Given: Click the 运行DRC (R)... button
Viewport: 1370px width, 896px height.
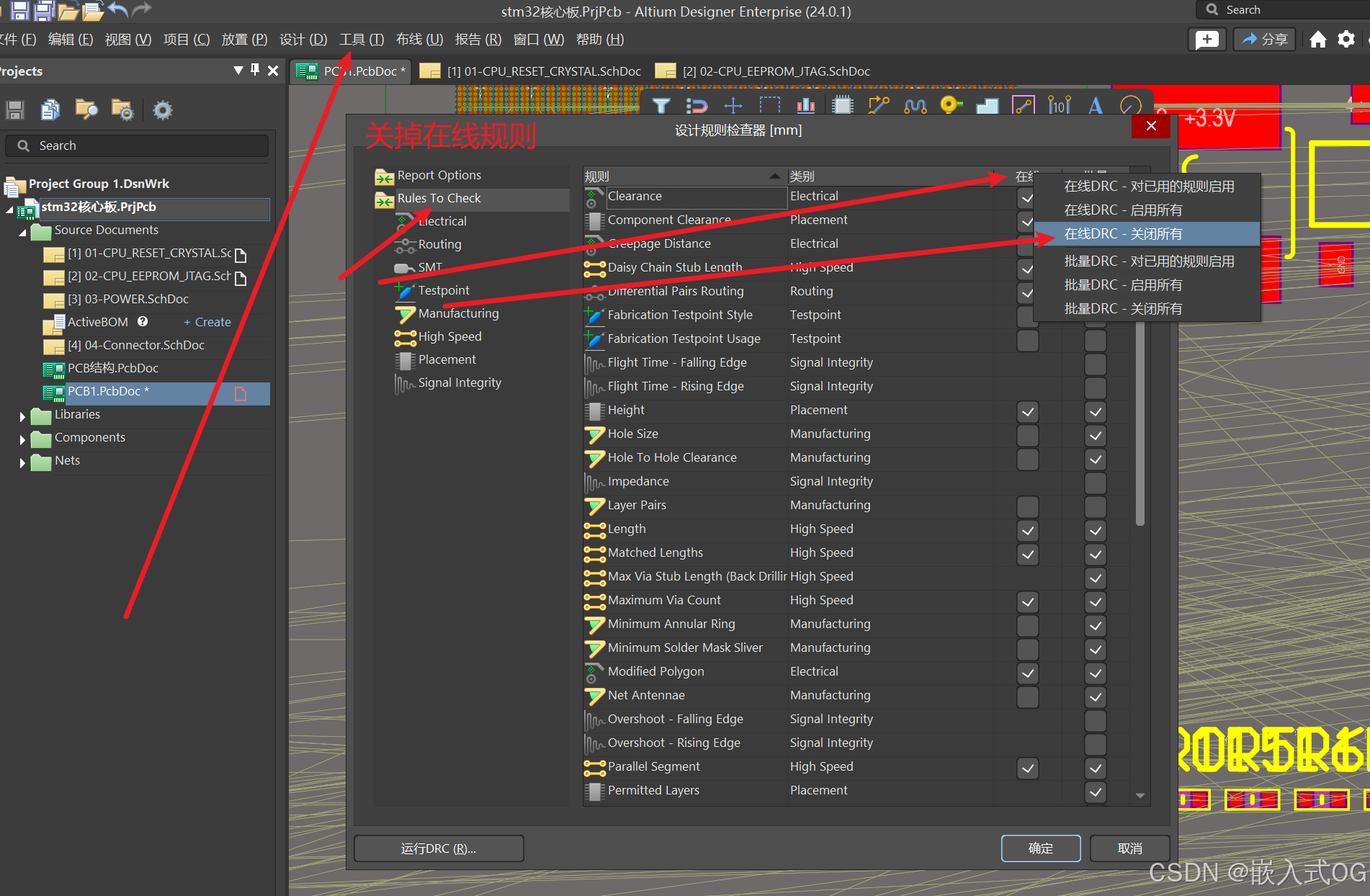Looking at the screenshot, I should click(439, 848).
